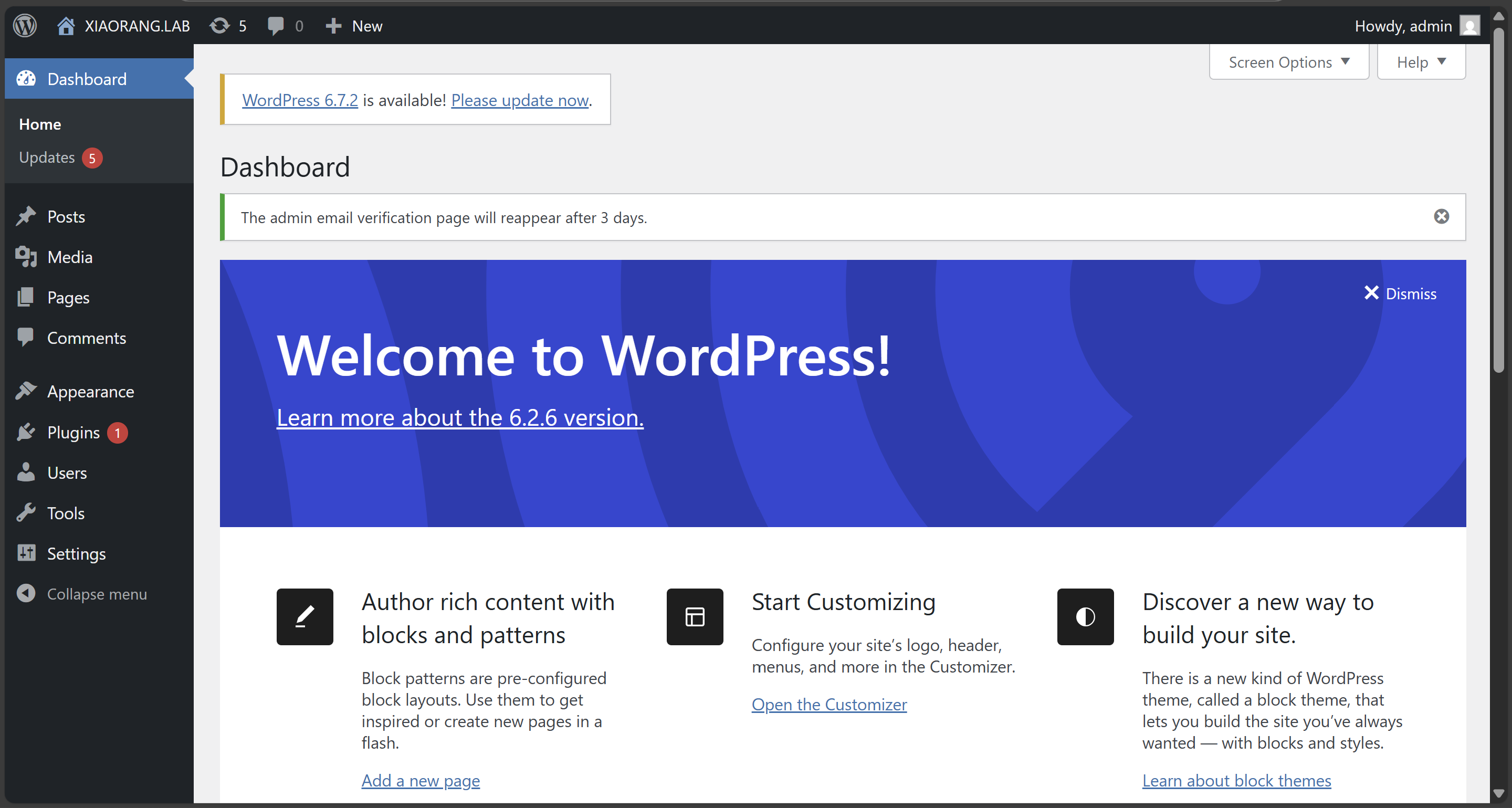This screenshot has height=808, width=1512.
Task: Click the Settings sliders icon
Action: coord(26,553)
